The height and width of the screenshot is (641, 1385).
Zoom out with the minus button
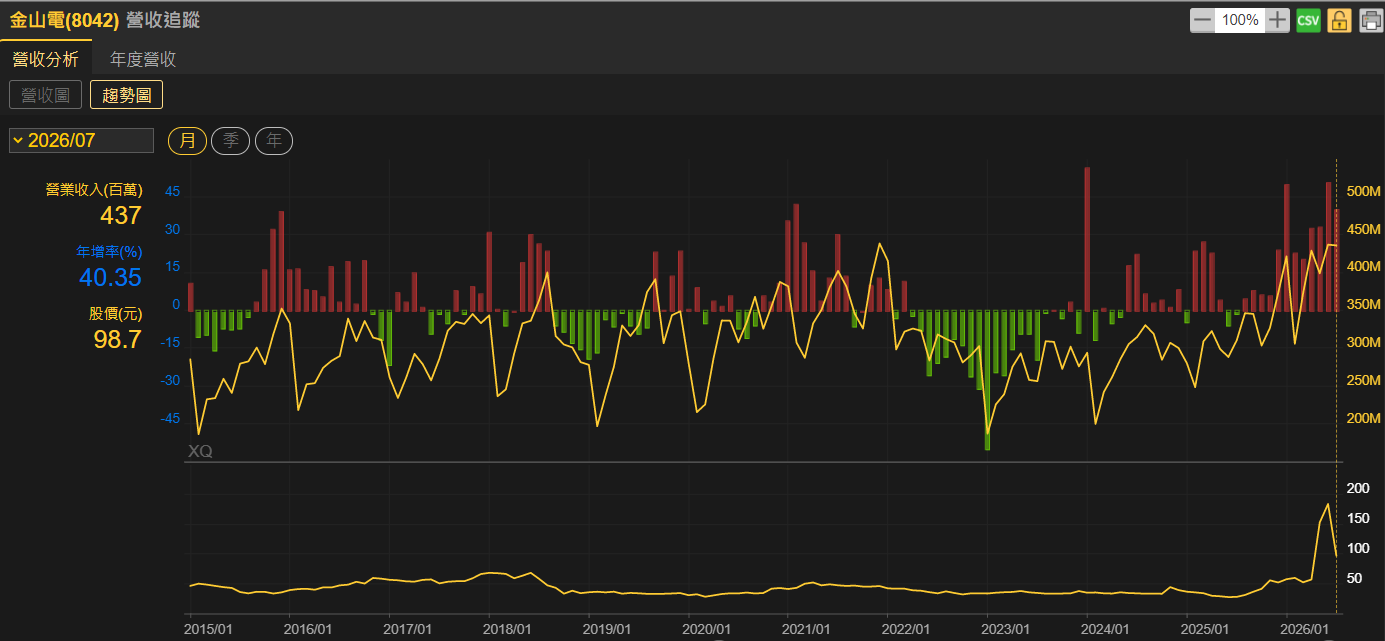pyautogui.click(x=1202, y=20)
